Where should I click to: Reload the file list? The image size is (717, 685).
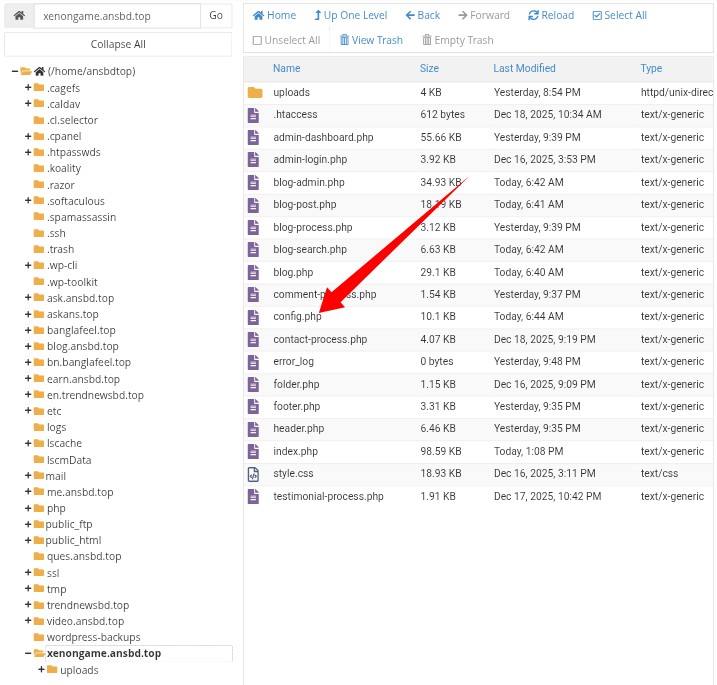(x=551, y=16)
